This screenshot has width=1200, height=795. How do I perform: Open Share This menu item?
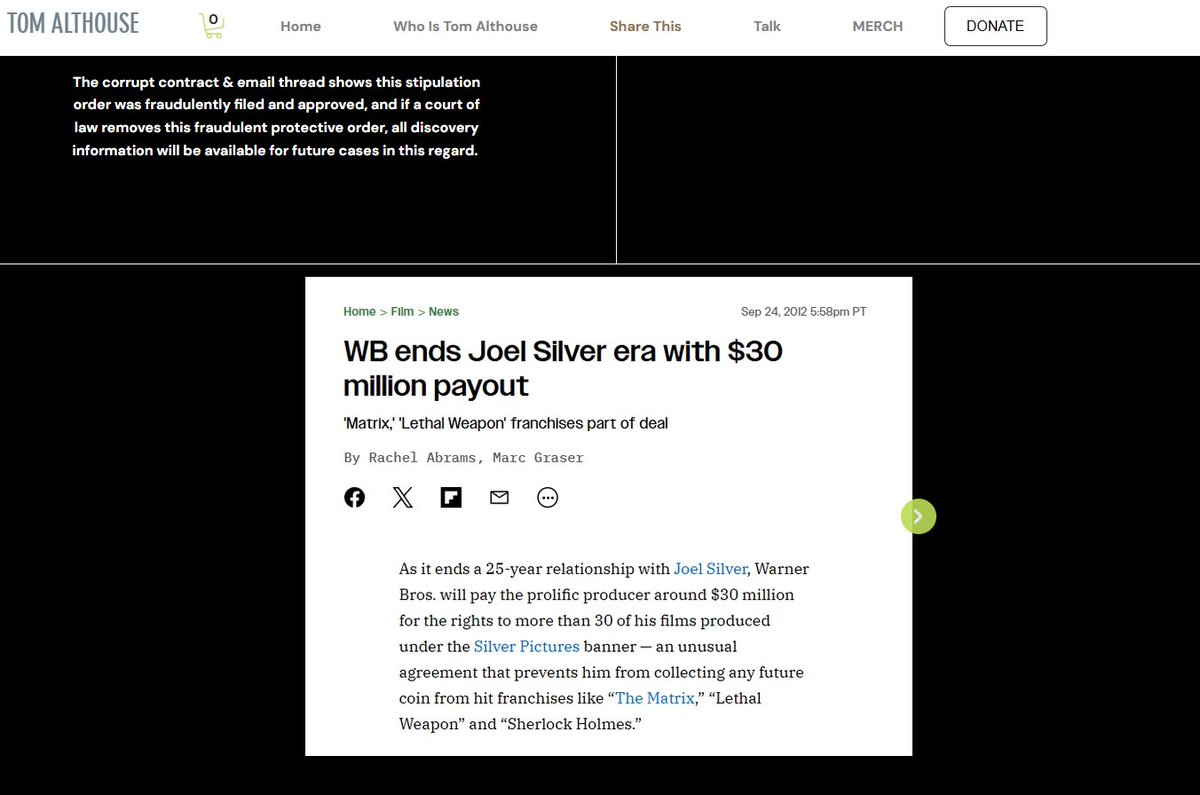tap(645, 26)
